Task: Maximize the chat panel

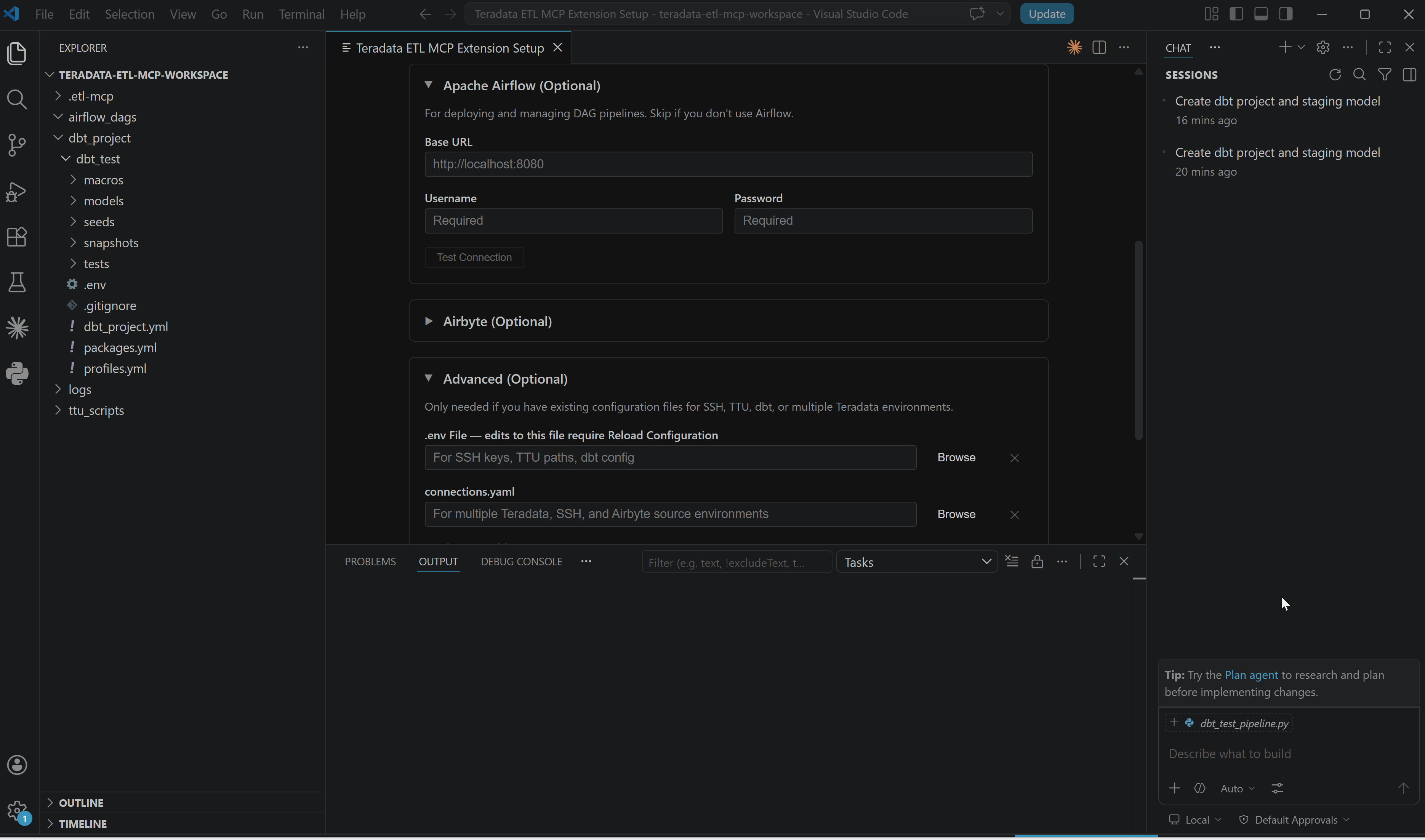Action: point(1385,47)
